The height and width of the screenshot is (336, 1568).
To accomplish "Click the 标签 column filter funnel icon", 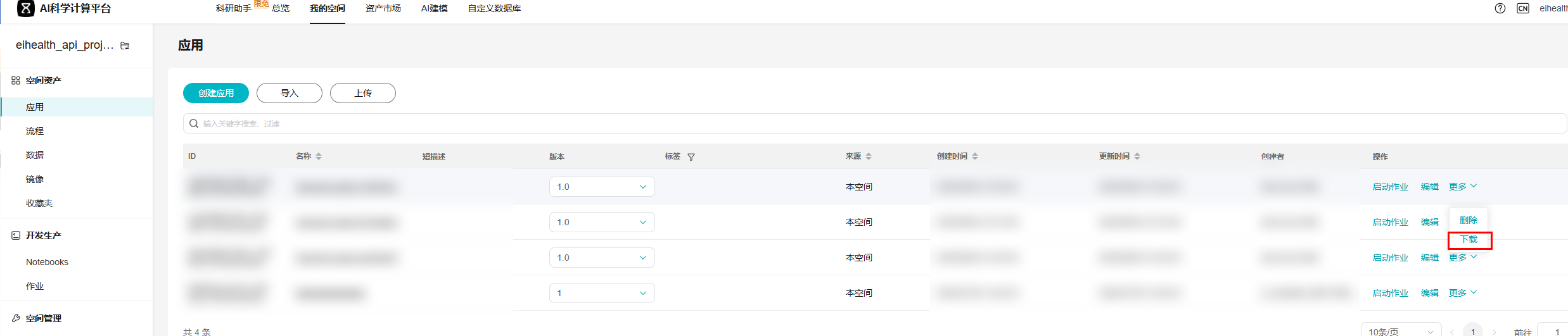I will tap(691, 157).
